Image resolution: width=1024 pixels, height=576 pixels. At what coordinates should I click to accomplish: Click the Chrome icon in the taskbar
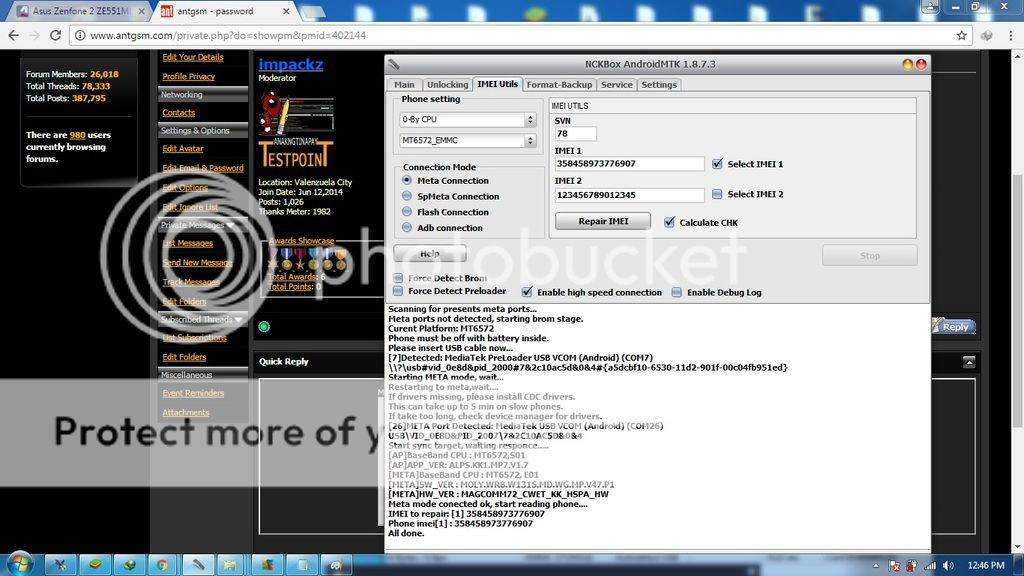[162, 564]
